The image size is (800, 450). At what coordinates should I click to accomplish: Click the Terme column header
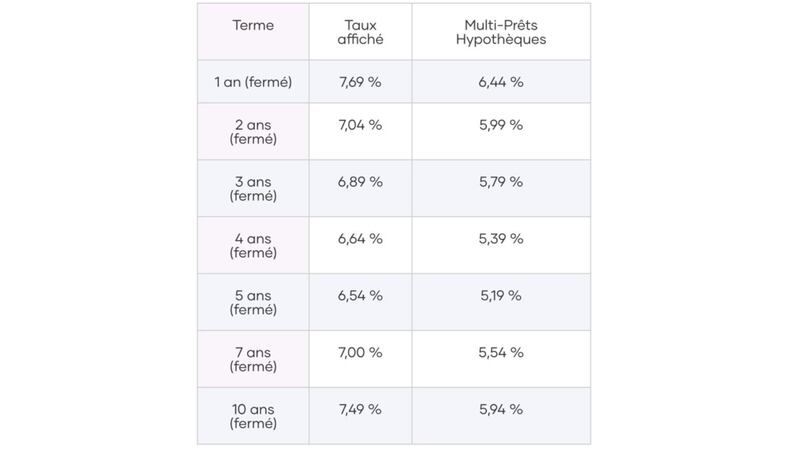(253, 25)
